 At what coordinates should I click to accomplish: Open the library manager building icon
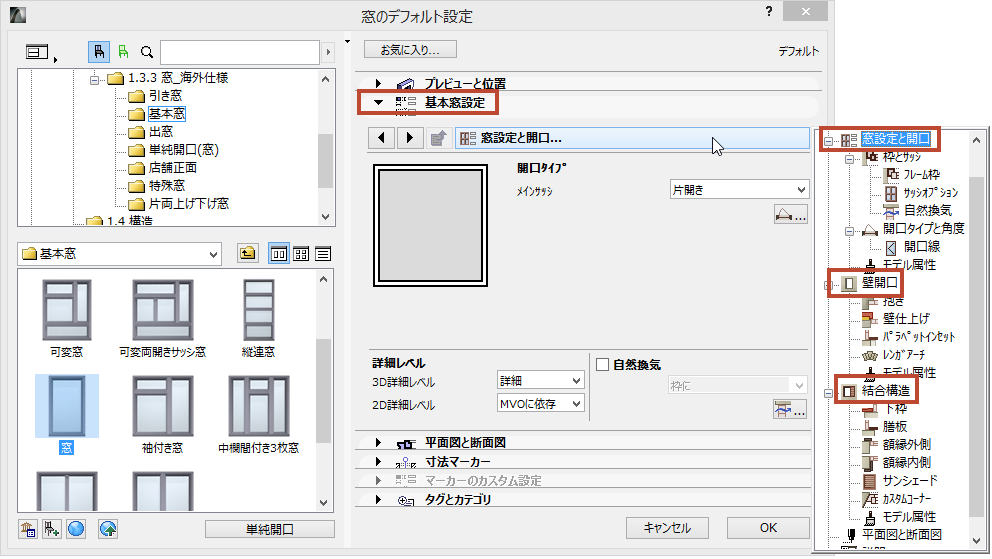click(x=27, y=529)
